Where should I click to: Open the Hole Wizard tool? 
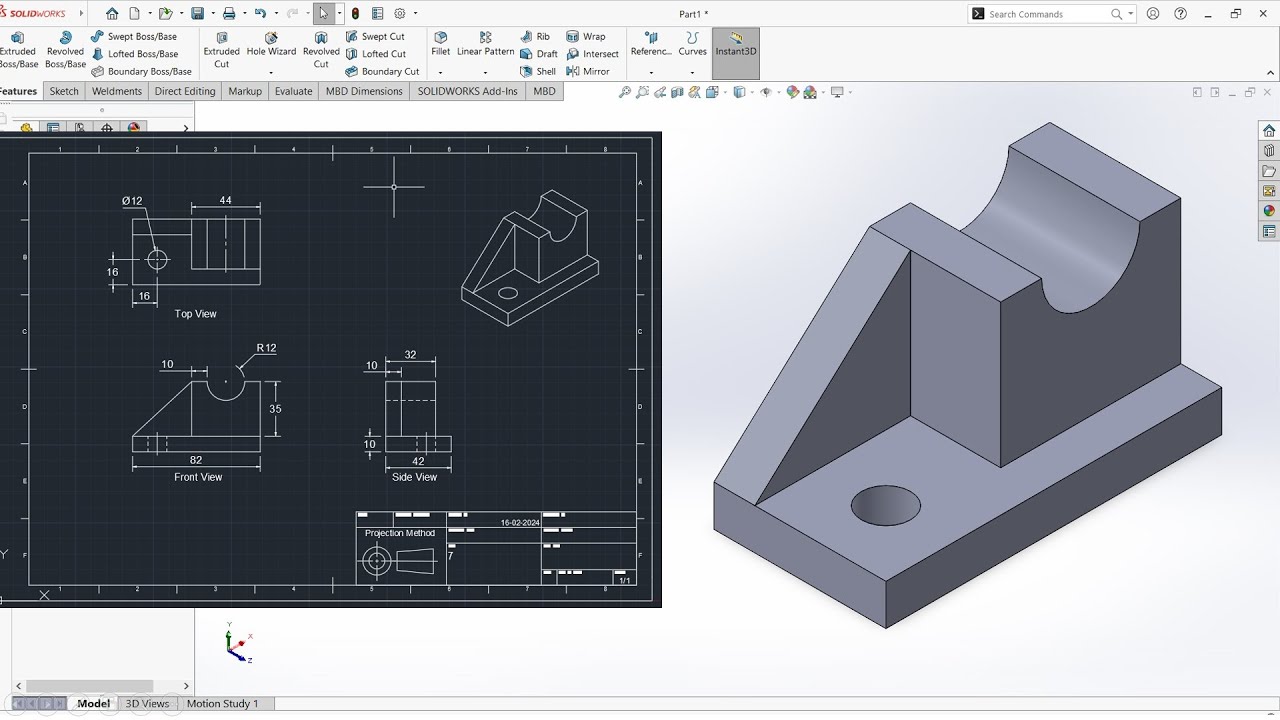271,45
